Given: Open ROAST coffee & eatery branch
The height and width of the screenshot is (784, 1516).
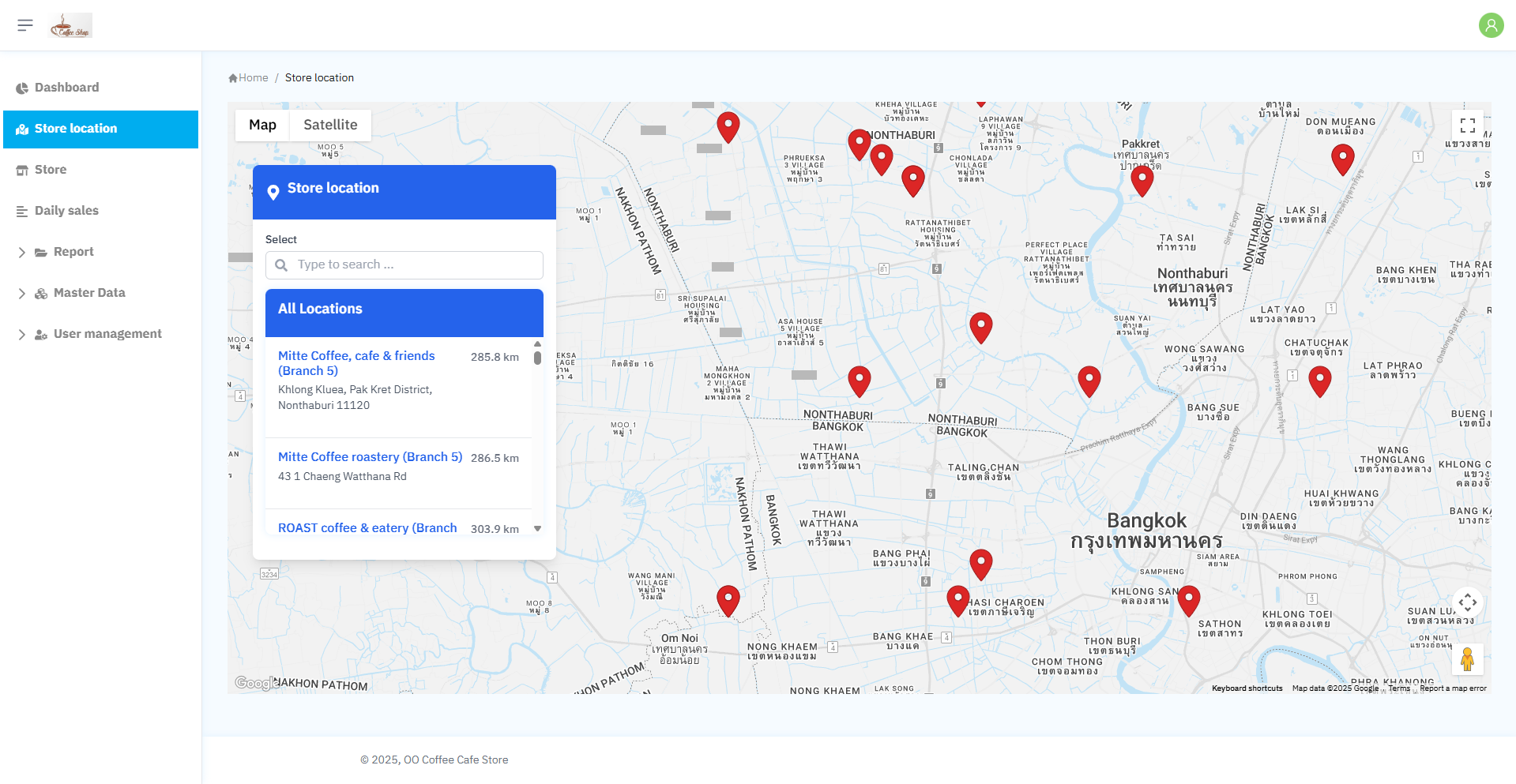Looking at the screenshot, I should 367,527.
